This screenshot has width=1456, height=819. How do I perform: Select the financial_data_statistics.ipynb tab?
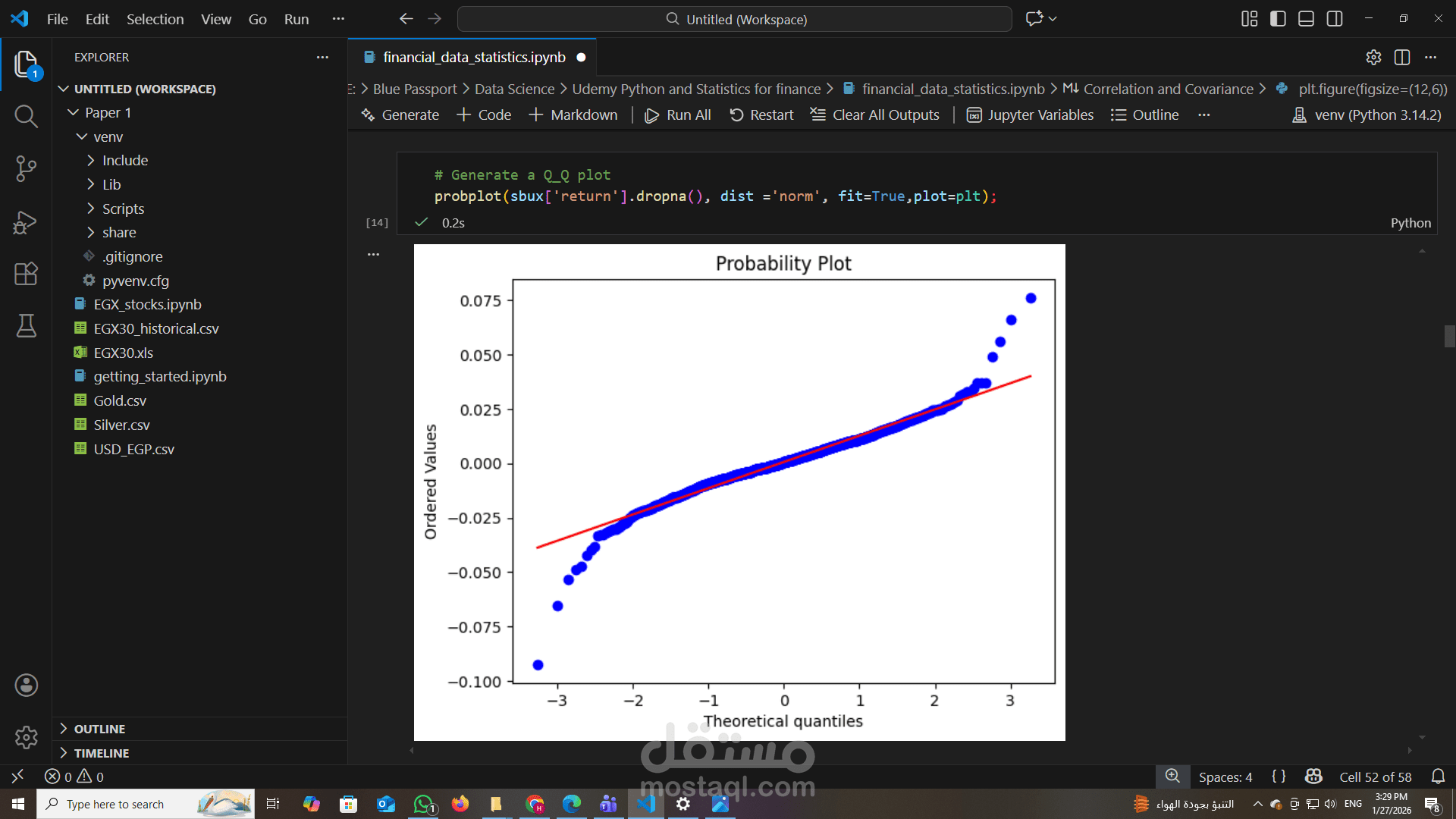tap(474, 58)
